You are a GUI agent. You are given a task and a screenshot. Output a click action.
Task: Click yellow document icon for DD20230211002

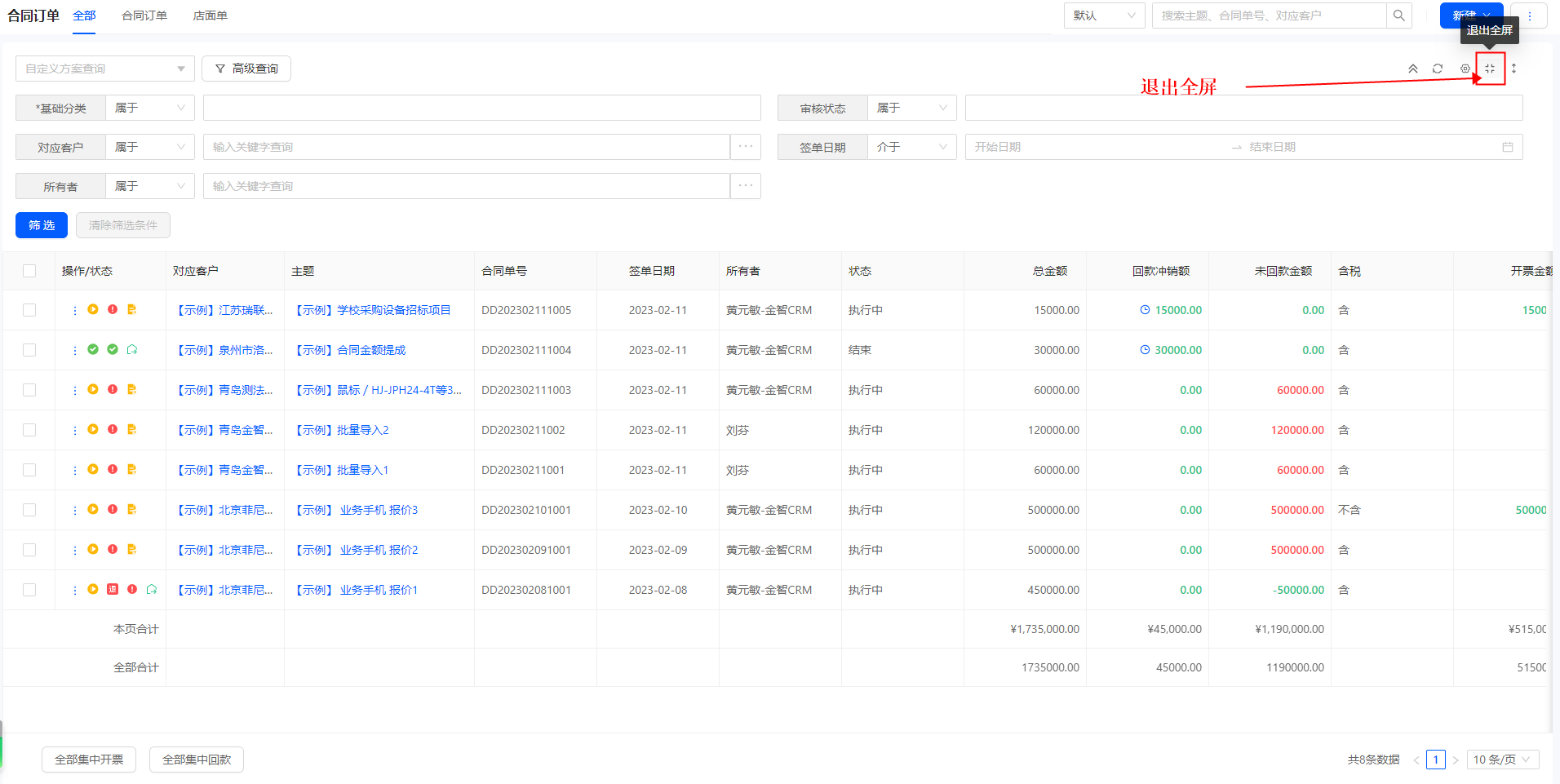(x=132, y=429)
